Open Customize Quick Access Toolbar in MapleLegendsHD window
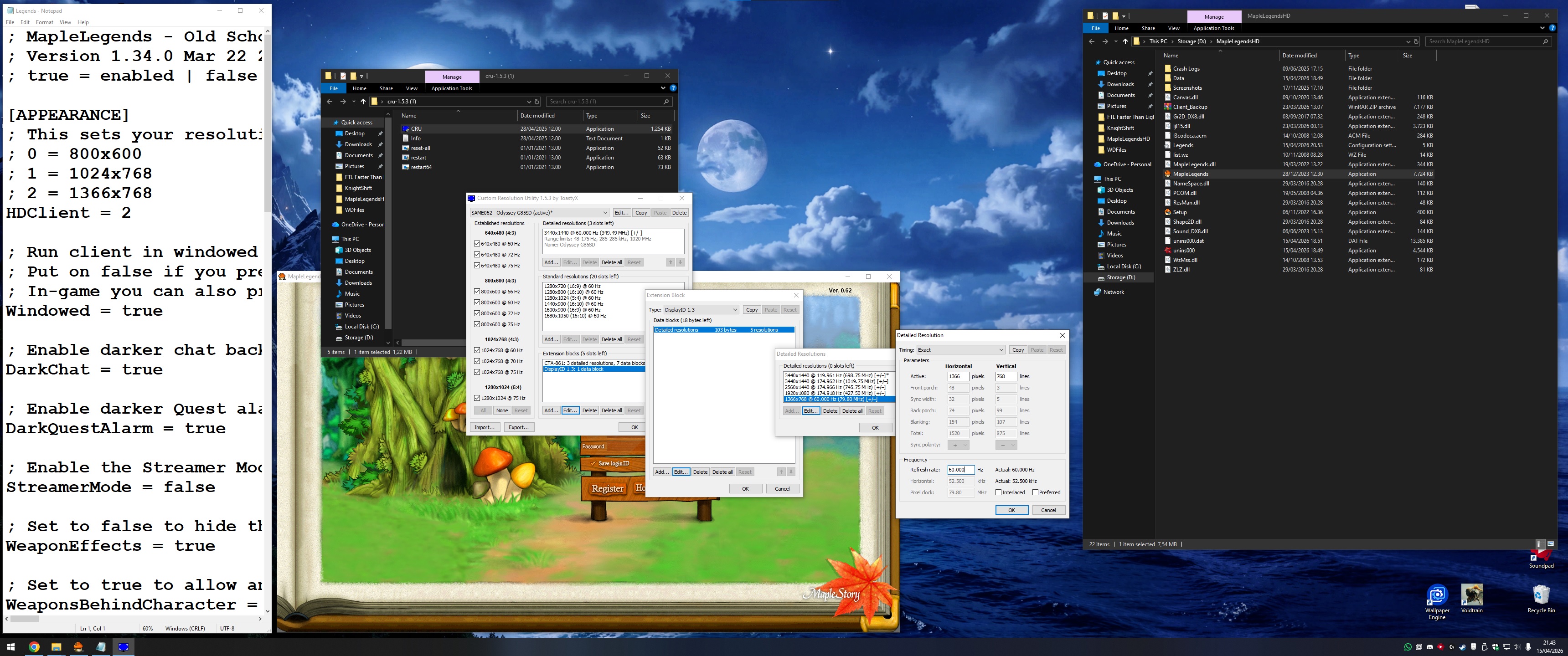This screenshot has height=656, width=1568. click(x=1124, y=16)
